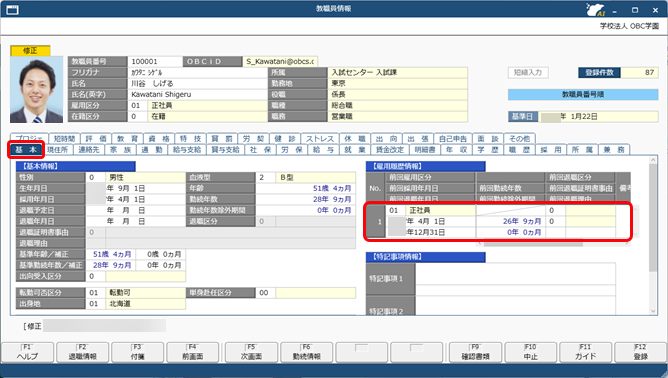Click the F9 確認書類 button

pyautogui.click(x=475, y=352)
